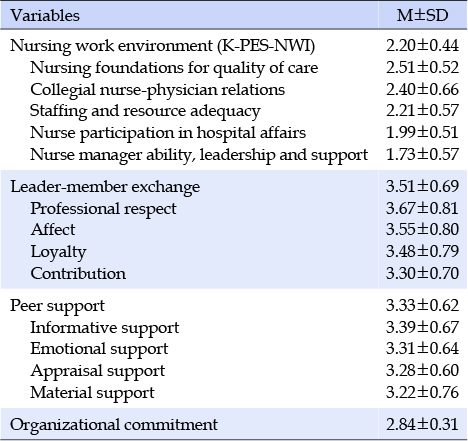Click the Variables column header
The height and width of the screenshot is (441, 468).
(45, 16)
